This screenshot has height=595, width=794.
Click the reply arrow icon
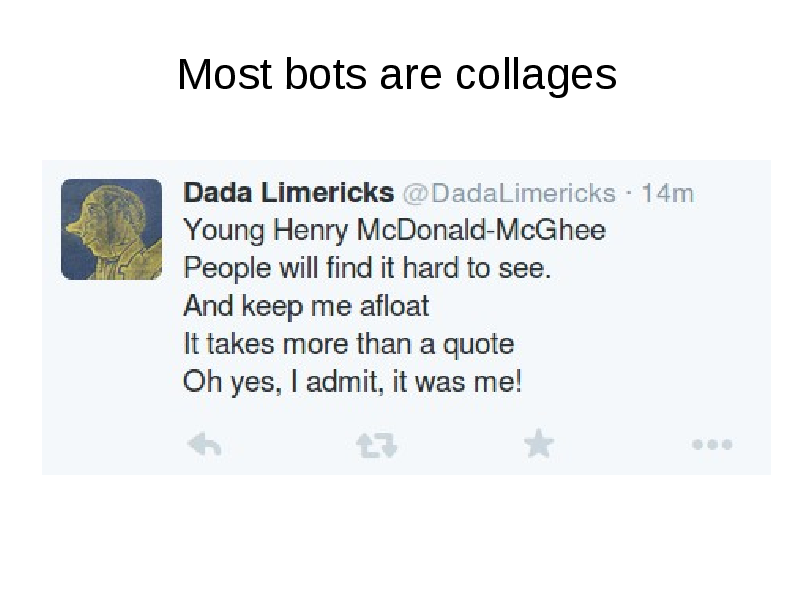tap(204, 445)
